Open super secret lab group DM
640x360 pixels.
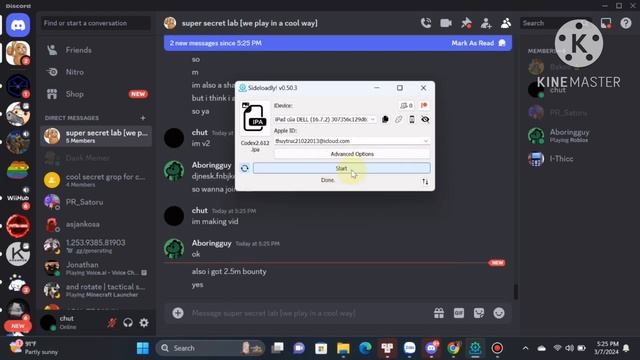[96, 136]
